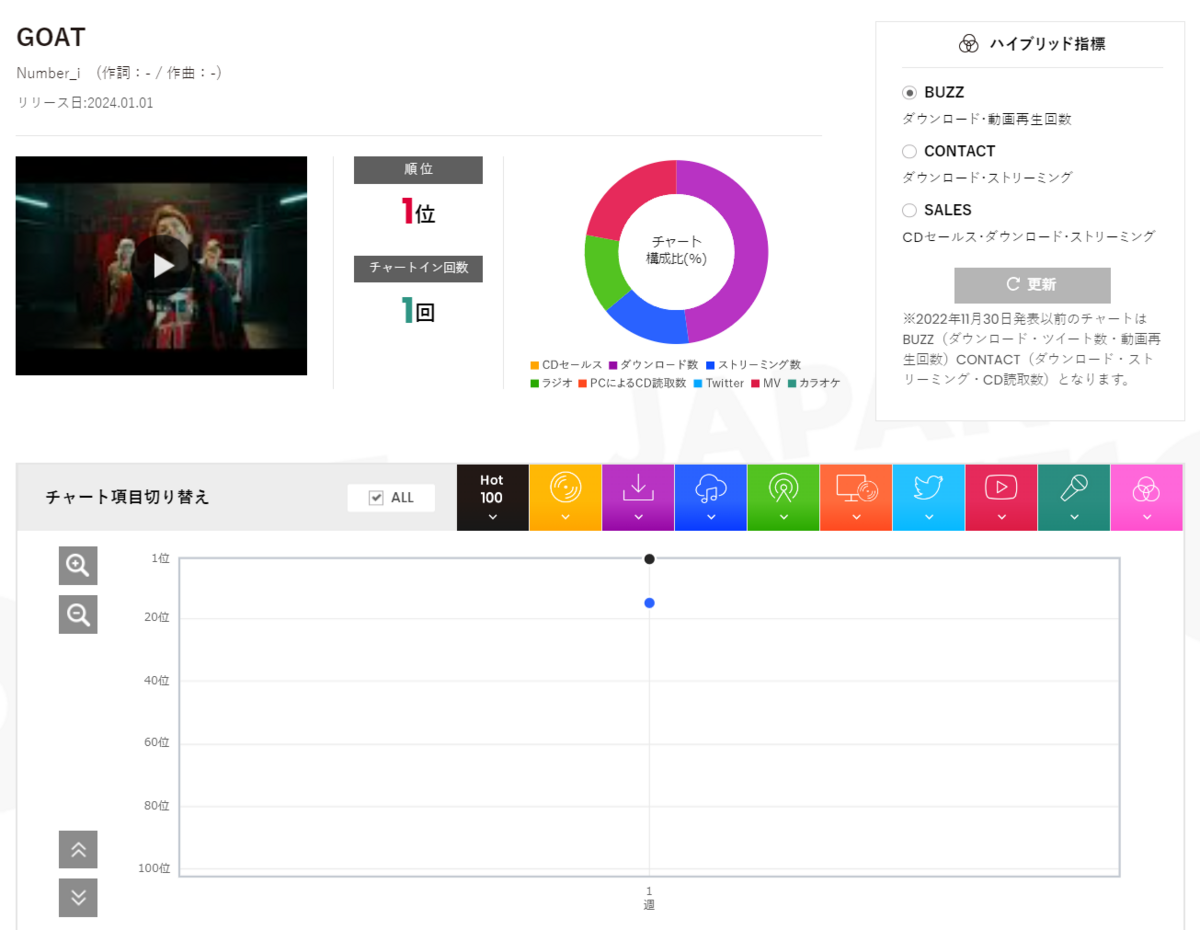Click the 1 週 axis label
1200x930 pixels.
(x=649, y=898)
